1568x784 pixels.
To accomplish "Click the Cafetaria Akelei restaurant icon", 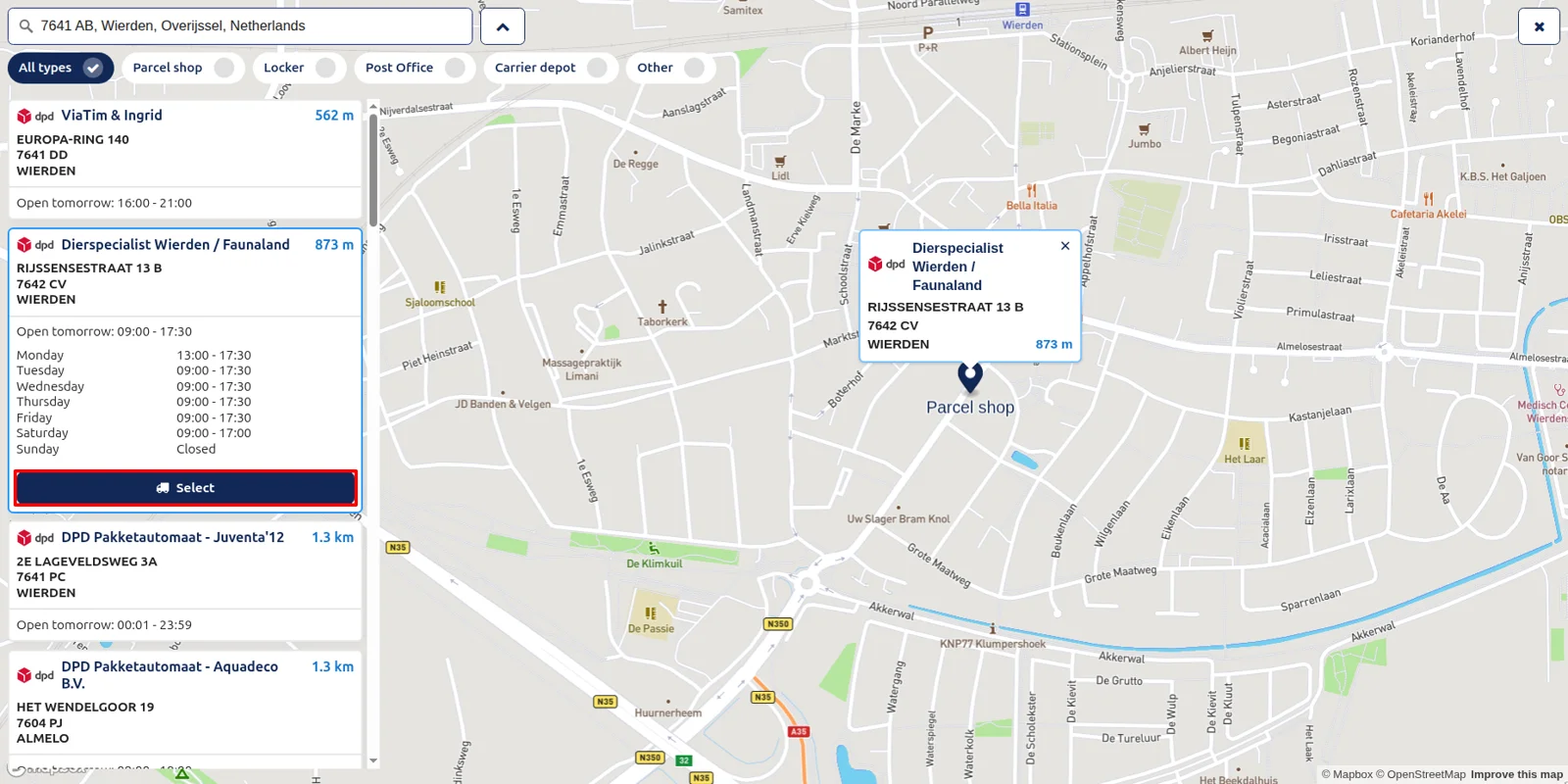I will tap(1428, 199).
